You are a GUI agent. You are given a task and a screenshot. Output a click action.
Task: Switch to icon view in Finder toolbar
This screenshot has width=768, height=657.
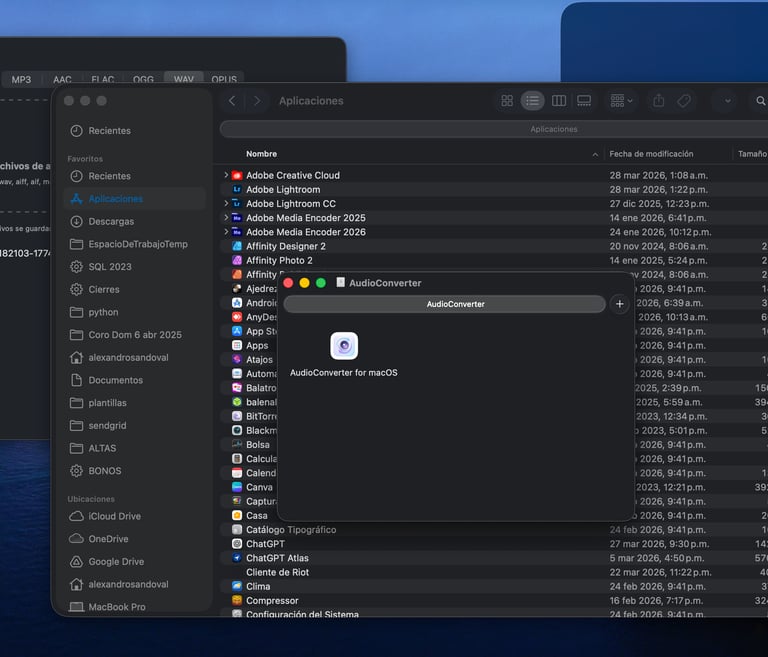click(x=507, y=101)
